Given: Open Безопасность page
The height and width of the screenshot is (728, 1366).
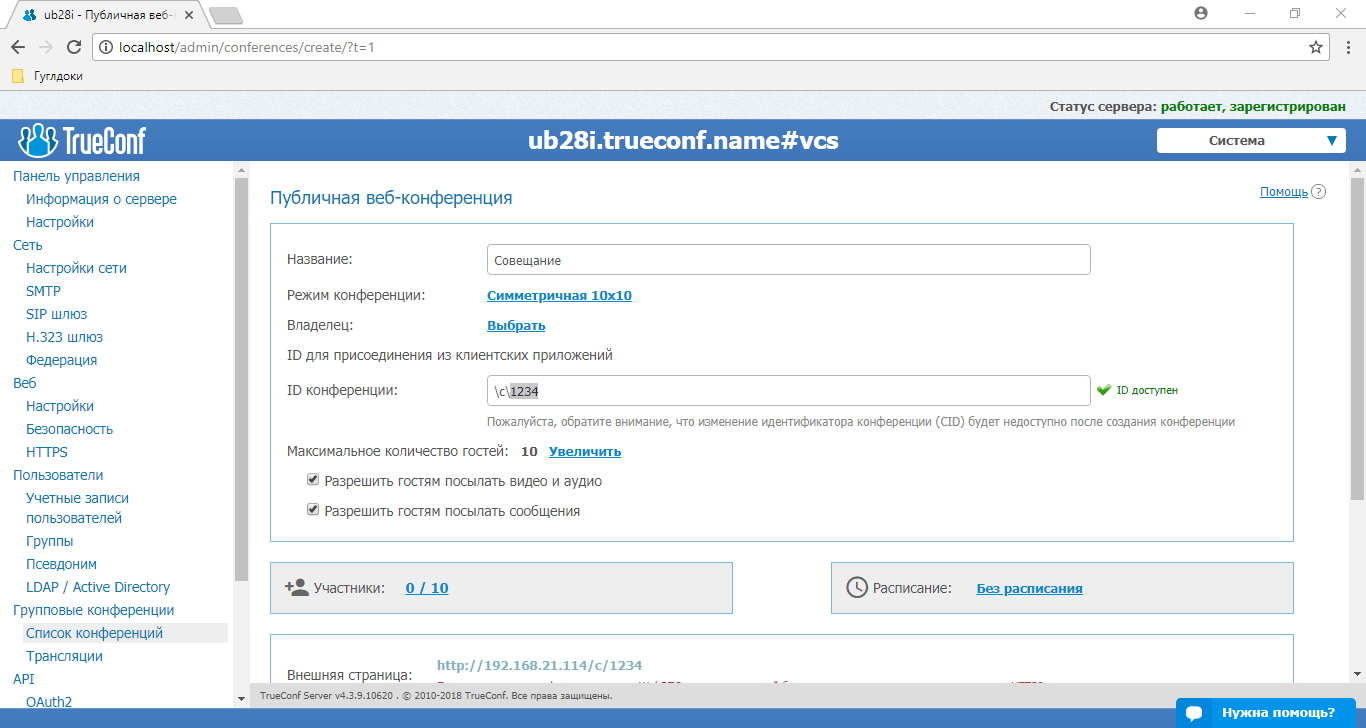Looking at the screenshot, I should [69, 429].
